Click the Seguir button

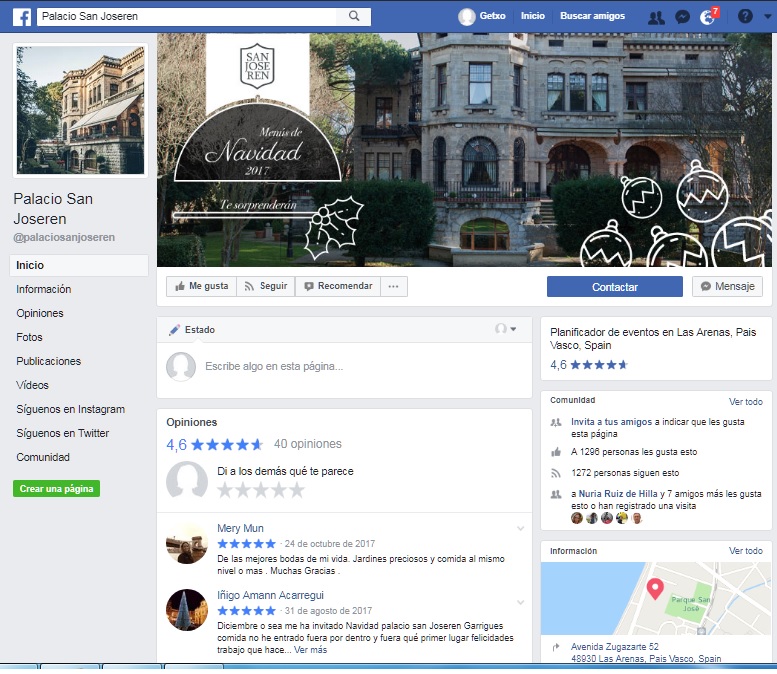pyautogui.click(x=266, y=286)
